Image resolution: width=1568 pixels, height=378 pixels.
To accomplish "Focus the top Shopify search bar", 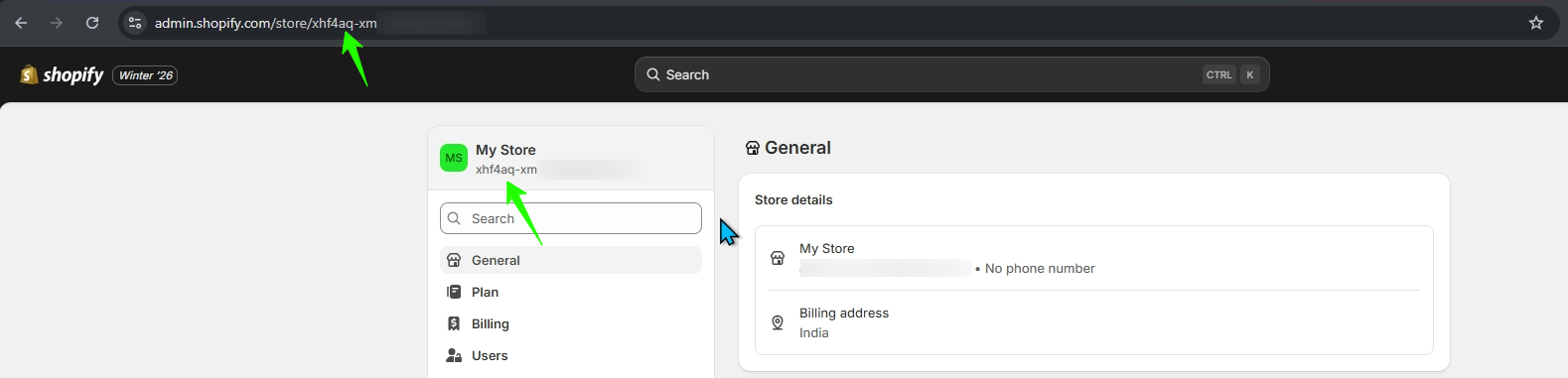I will (x=951, y=74).
